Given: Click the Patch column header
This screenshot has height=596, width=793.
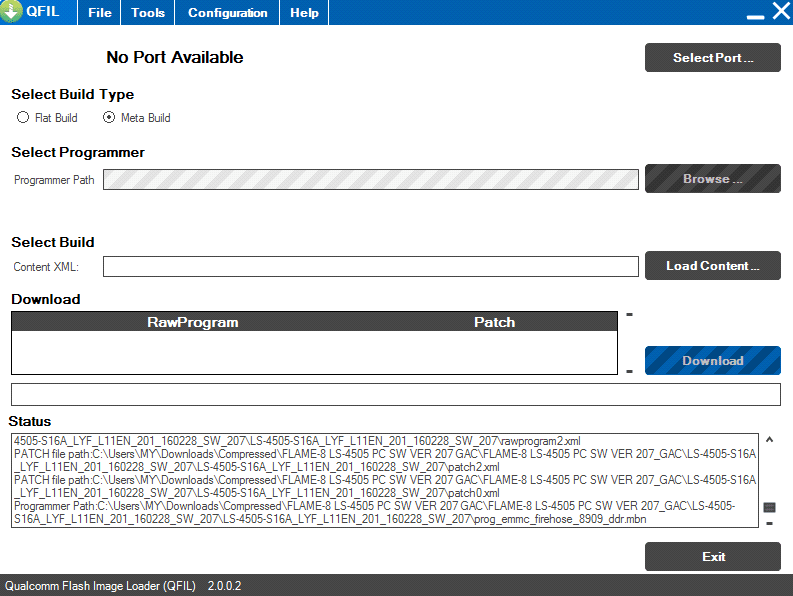Looking at the screenshot, I should [x=495, y=322].
